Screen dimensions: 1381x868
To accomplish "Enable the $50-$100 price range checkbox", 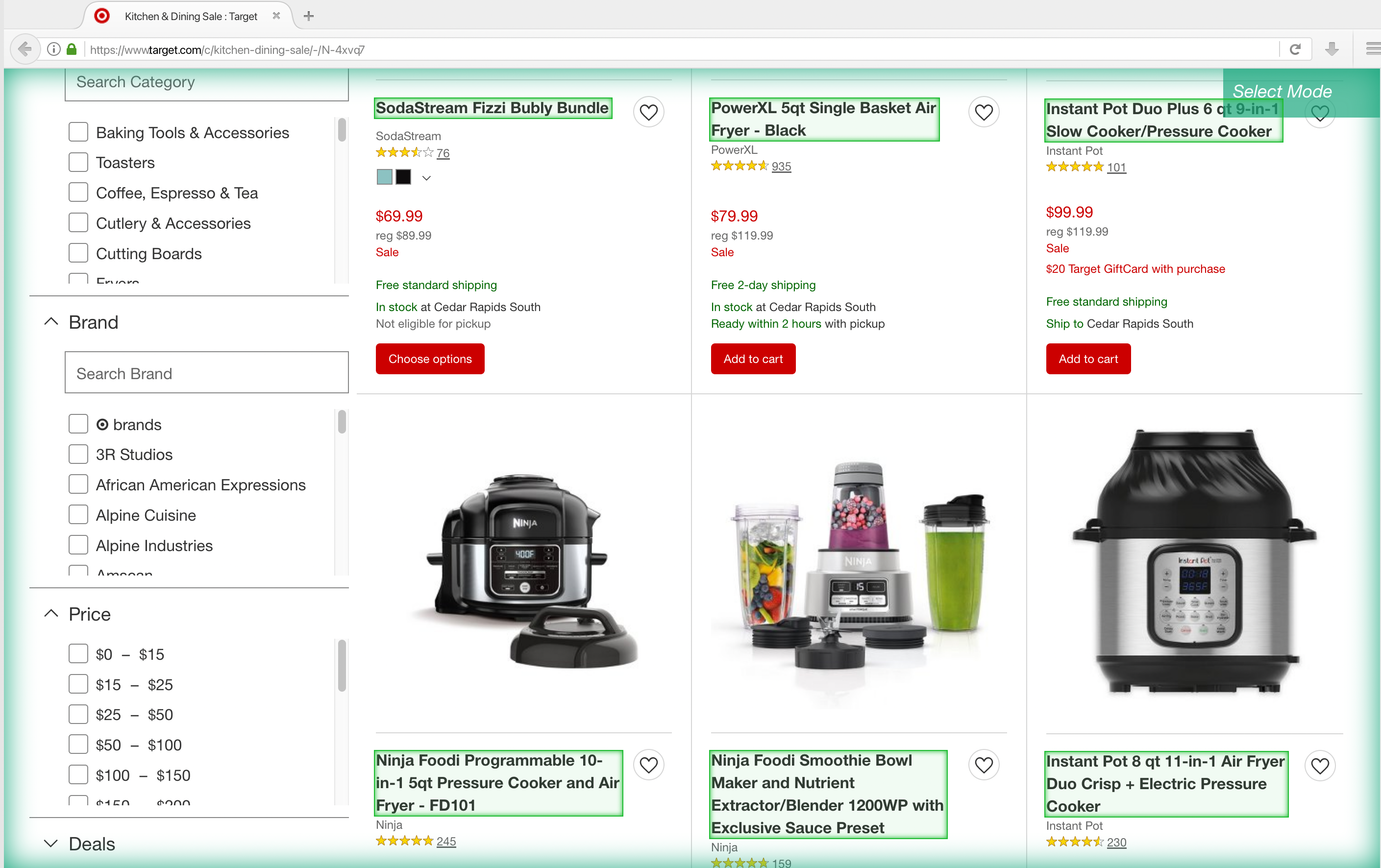I will [79, 745].
